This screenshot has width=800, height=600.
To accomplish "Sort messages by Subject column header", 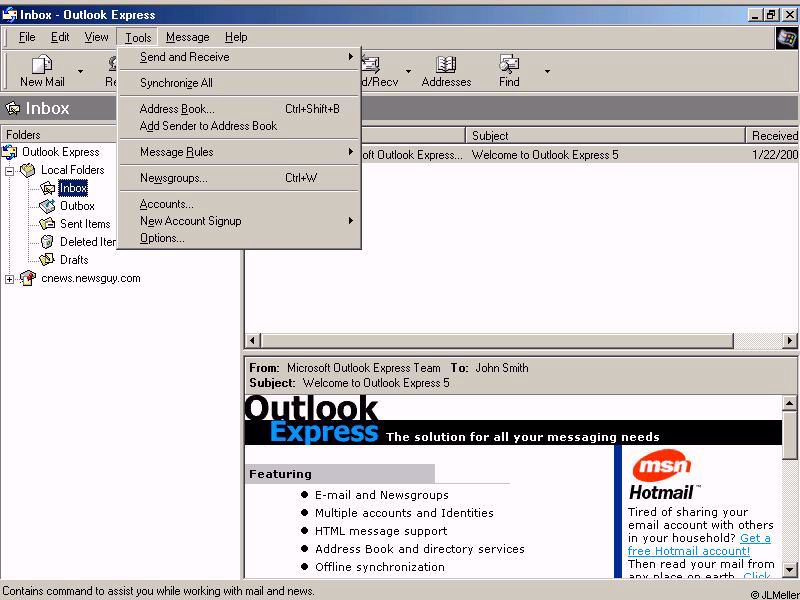I will tap(605, 135).
